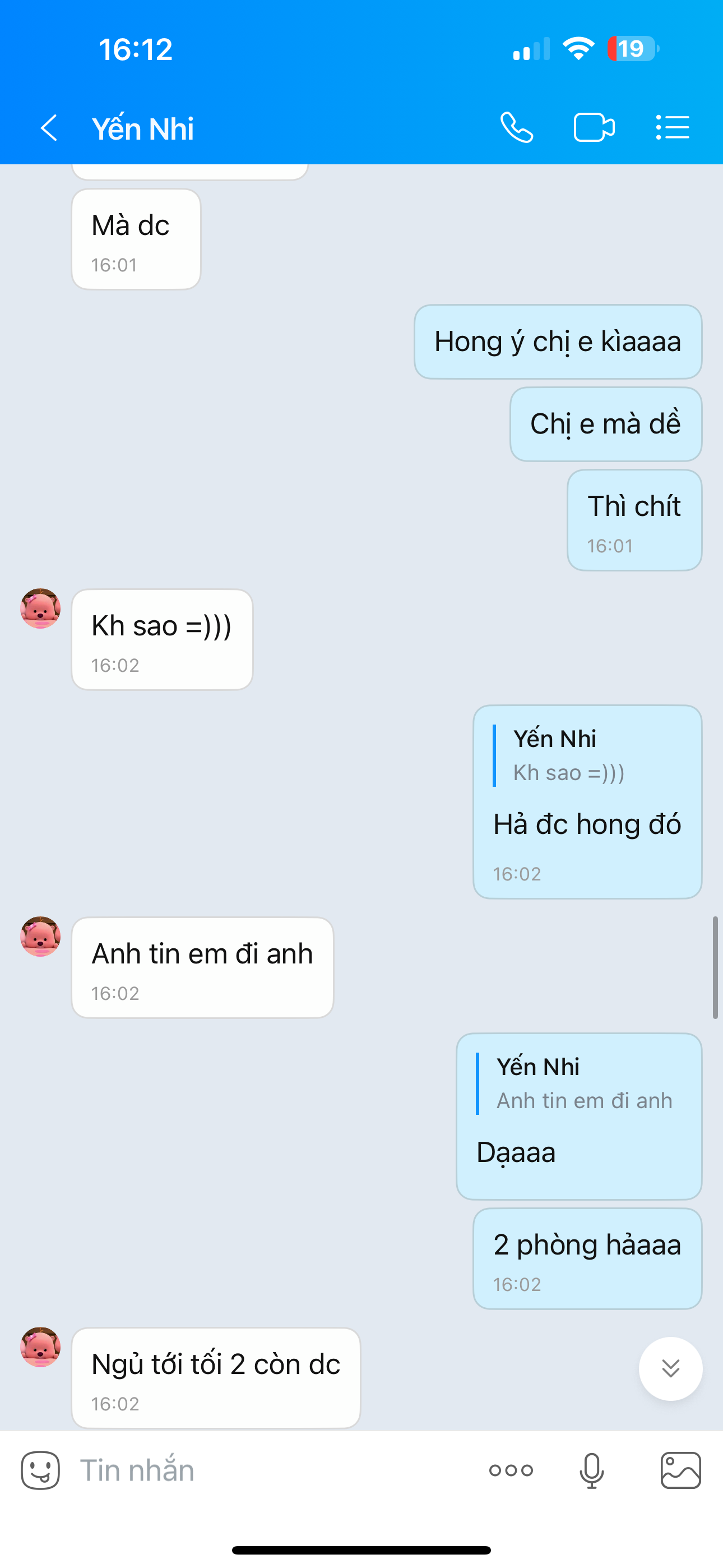Open more options three-dots in input bar
723x1568 pixels.
511,1470
